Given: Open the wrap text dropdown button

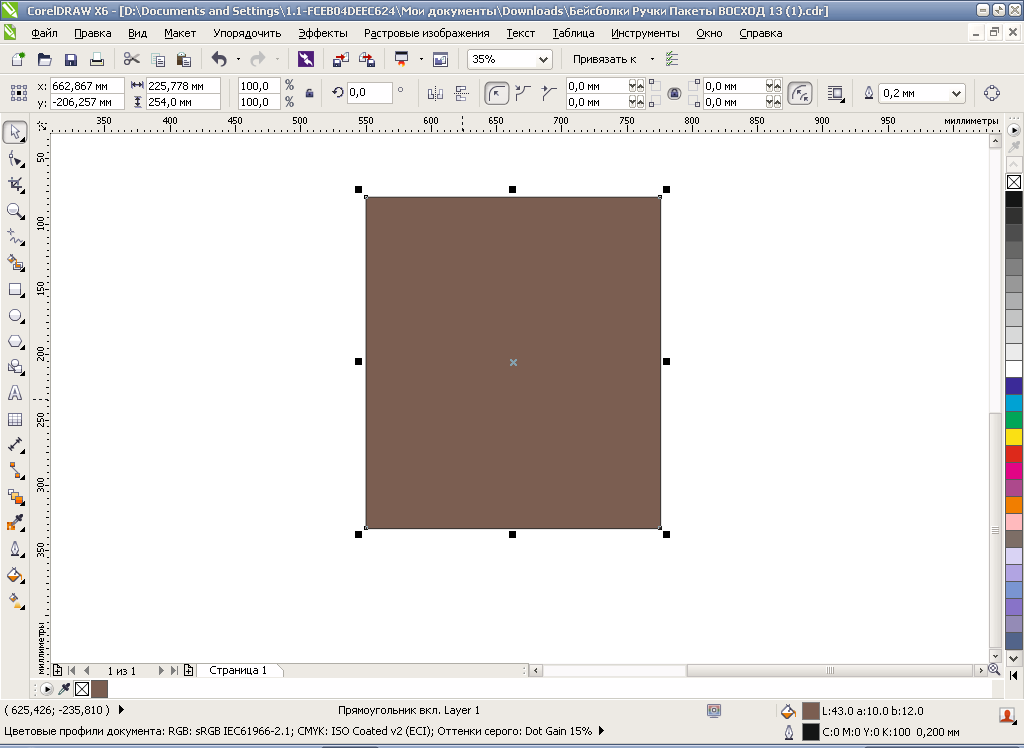Looking at the screenshot, I should point(836,93).
